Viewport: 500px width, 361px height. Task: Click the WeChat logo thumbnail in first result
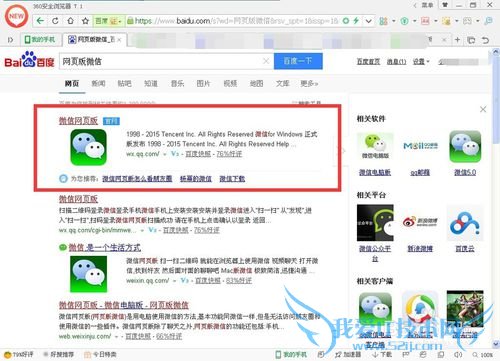click(x=88, y=147)
